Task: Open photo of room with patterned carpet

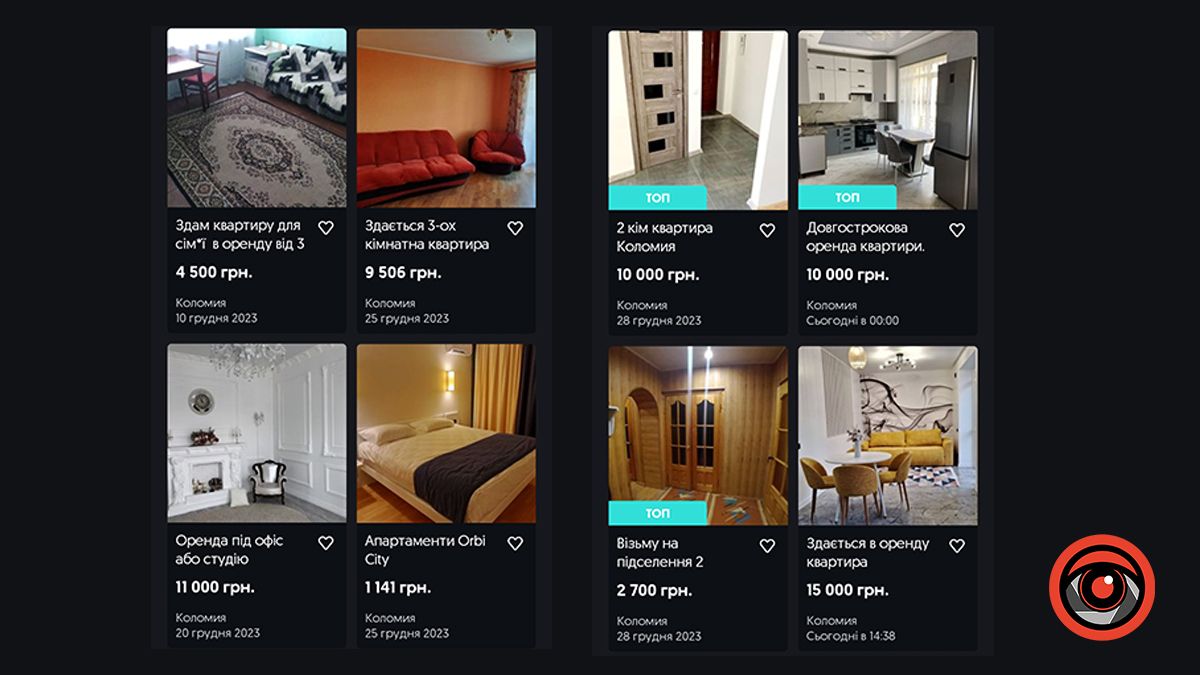Action: point(257,118)
